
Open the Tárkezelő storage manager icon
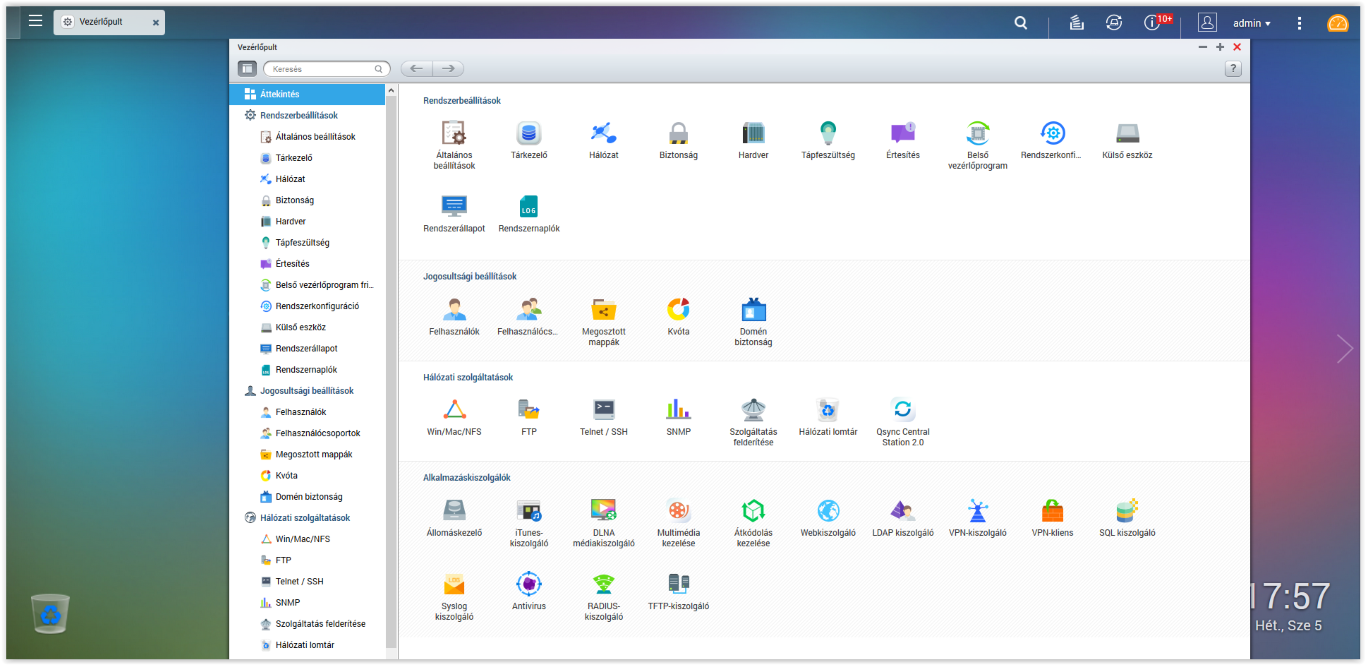click(x=527, y=133)
